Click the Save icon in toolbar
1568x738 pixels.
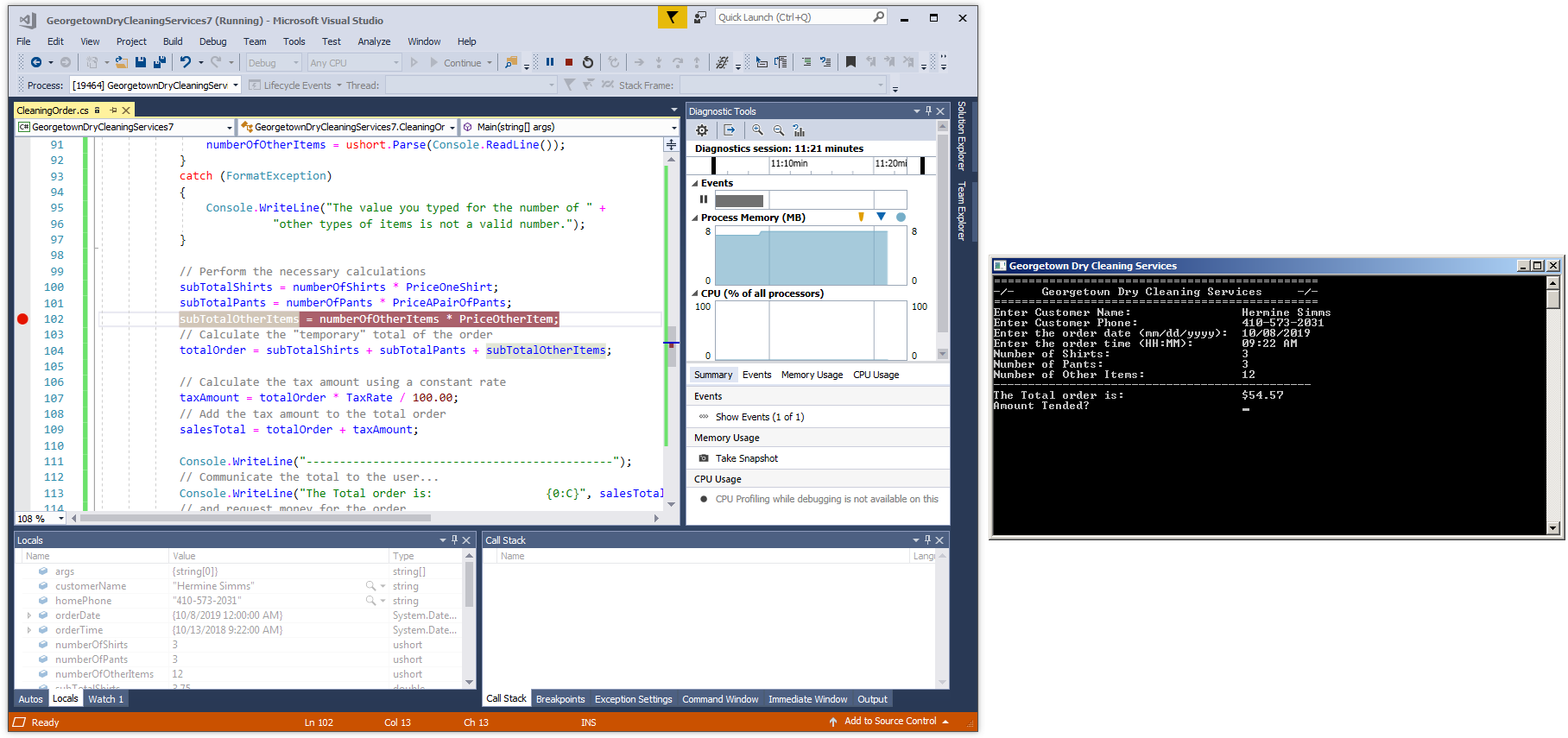click(x=141, y=62)
